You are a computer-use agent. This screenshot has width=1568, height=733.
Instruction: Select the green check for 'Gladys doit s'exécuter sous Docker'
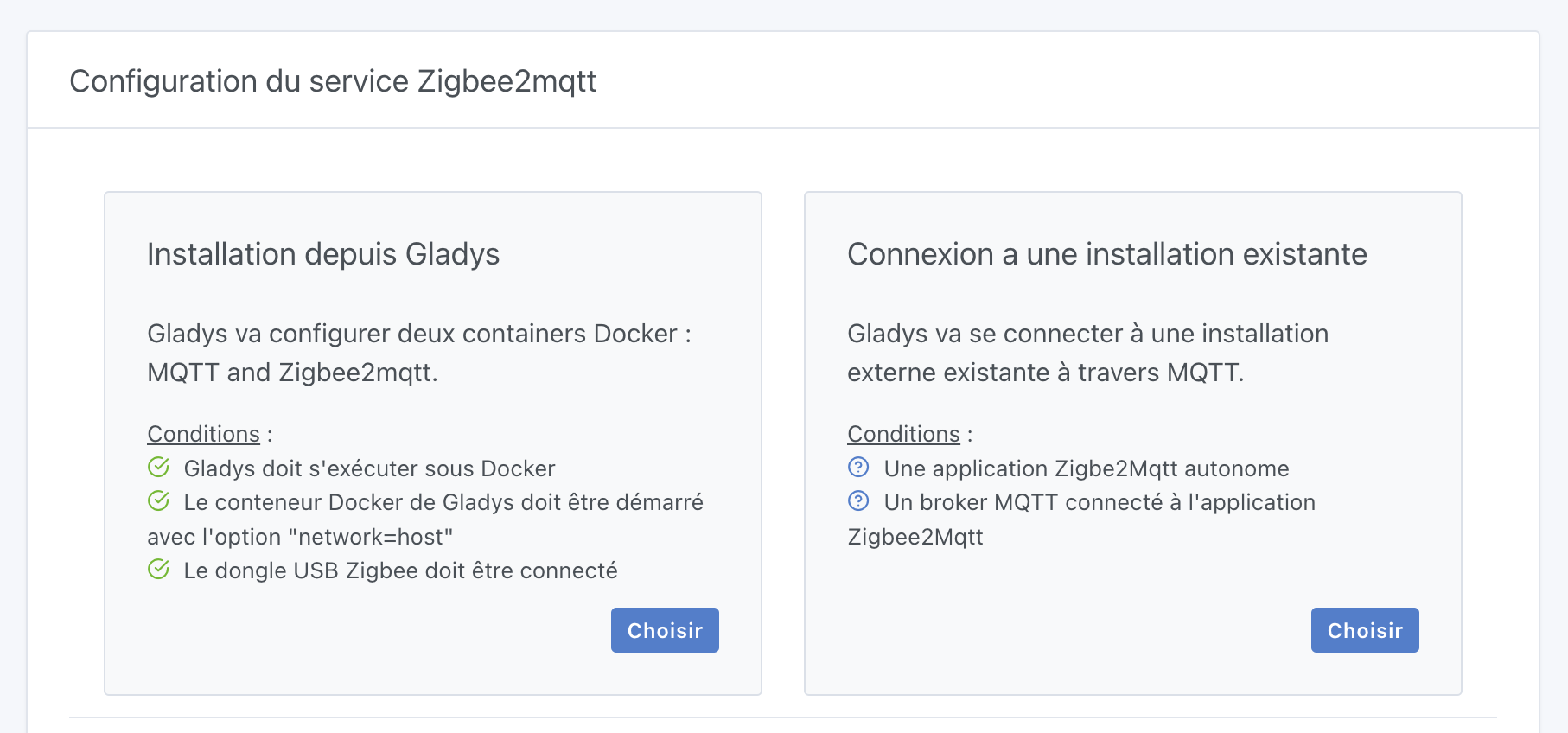pyautogui.click(x=159, y=468)
